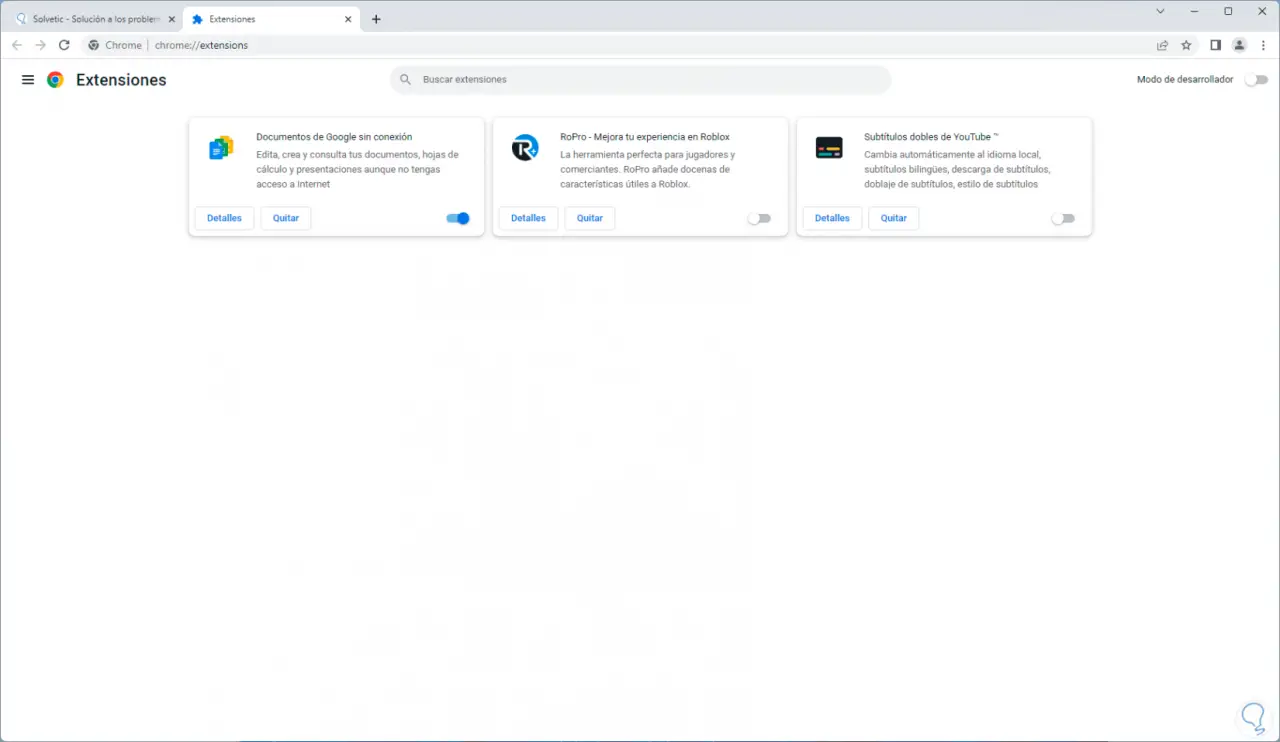Open Detalles for RoPro
1280x742 pixels.
pyautogui.click(x=529, y=218)
